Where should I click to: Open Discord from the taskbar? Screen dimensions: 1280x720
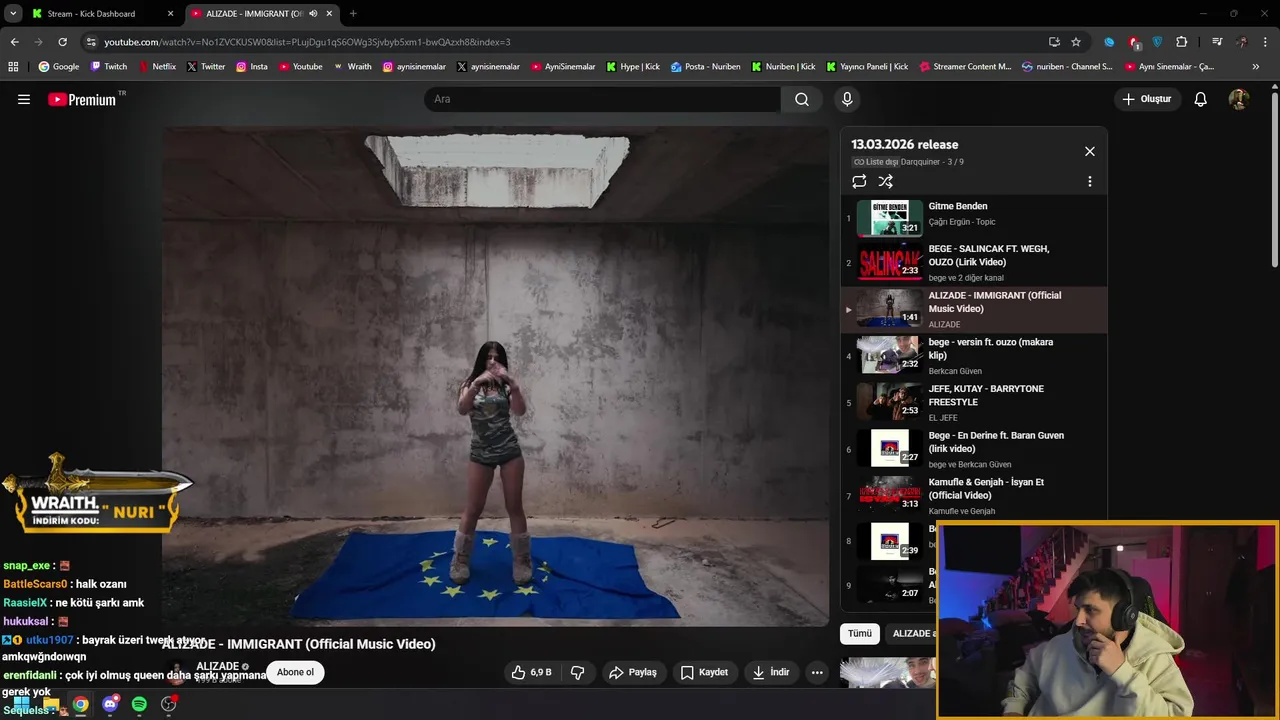(x=110, y=704)
